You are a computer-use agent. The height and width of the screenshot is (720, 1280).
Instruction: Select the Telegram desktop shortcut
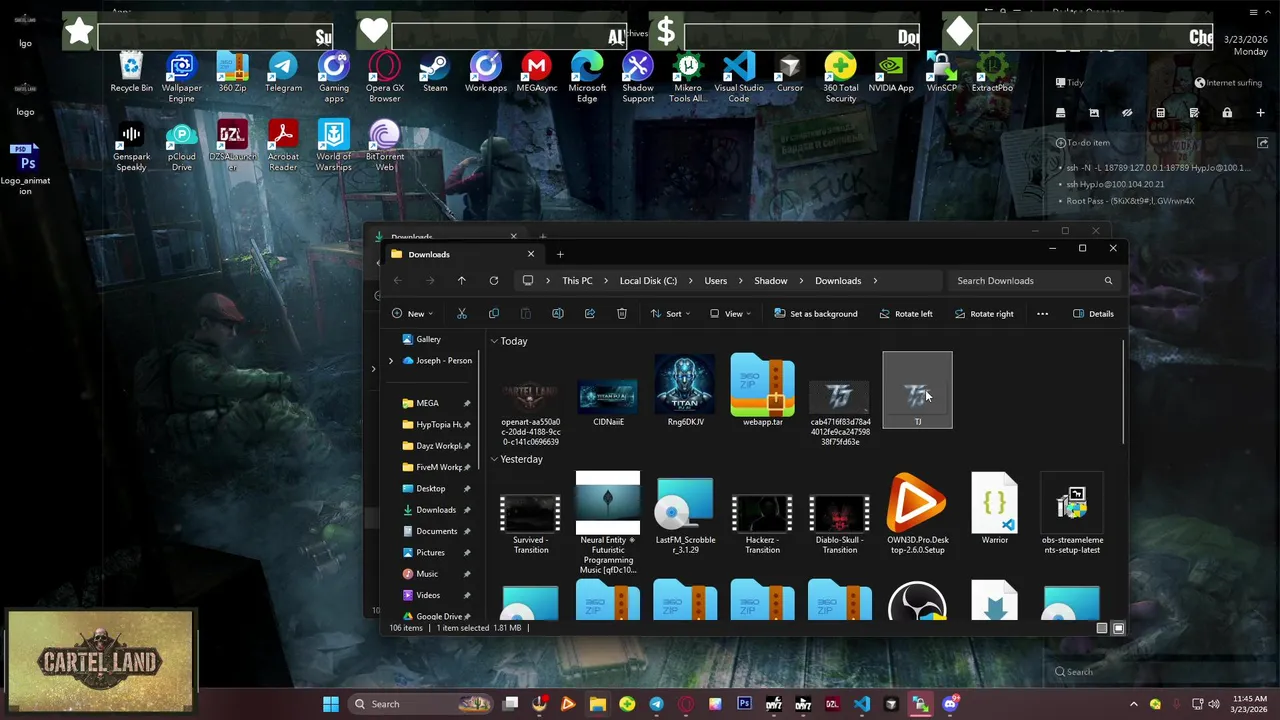coord(283,73)
